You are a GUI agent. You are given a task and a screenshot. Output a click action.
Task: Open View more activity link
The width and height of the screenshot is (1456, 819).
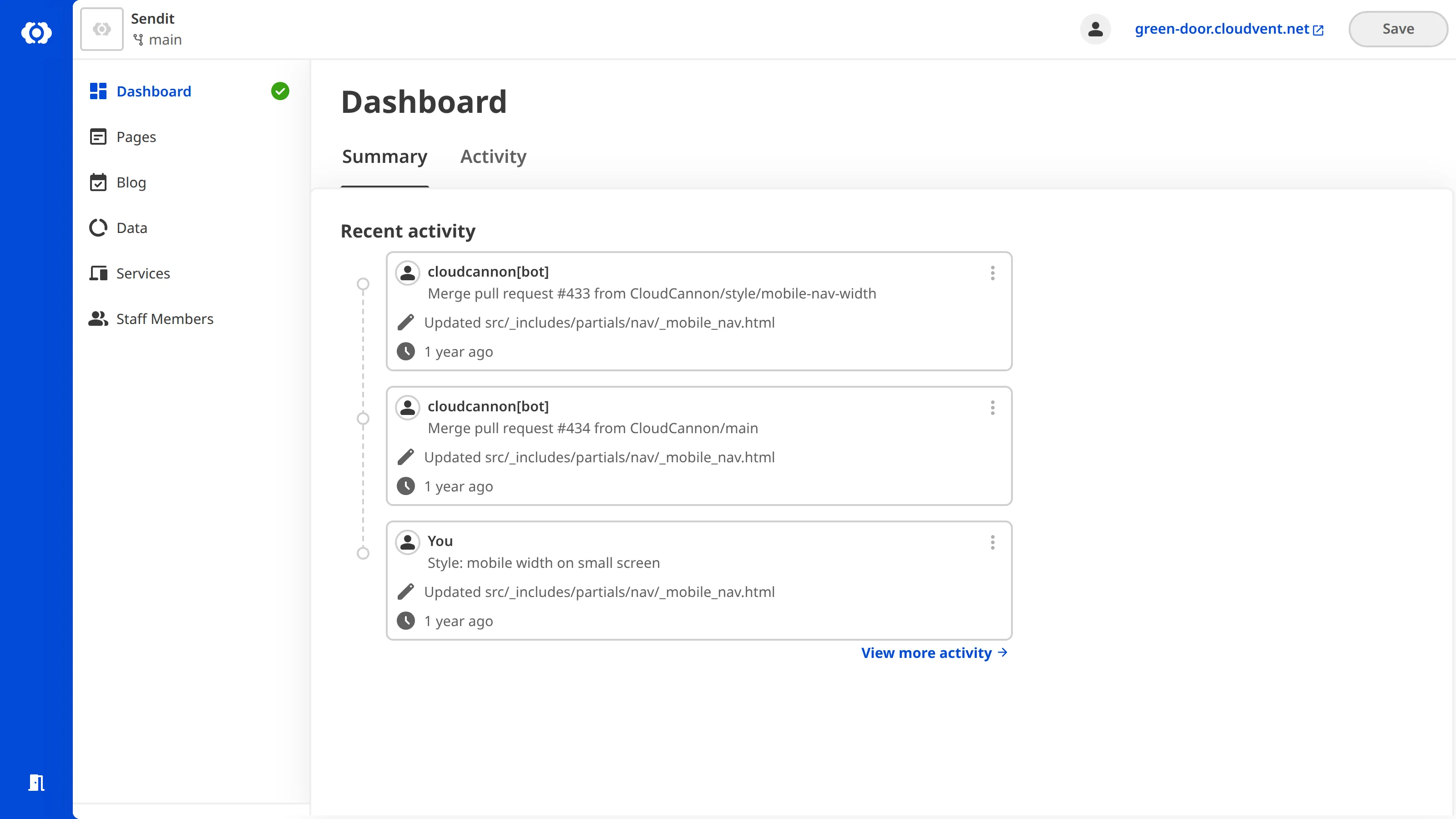(x=934, y=653)
